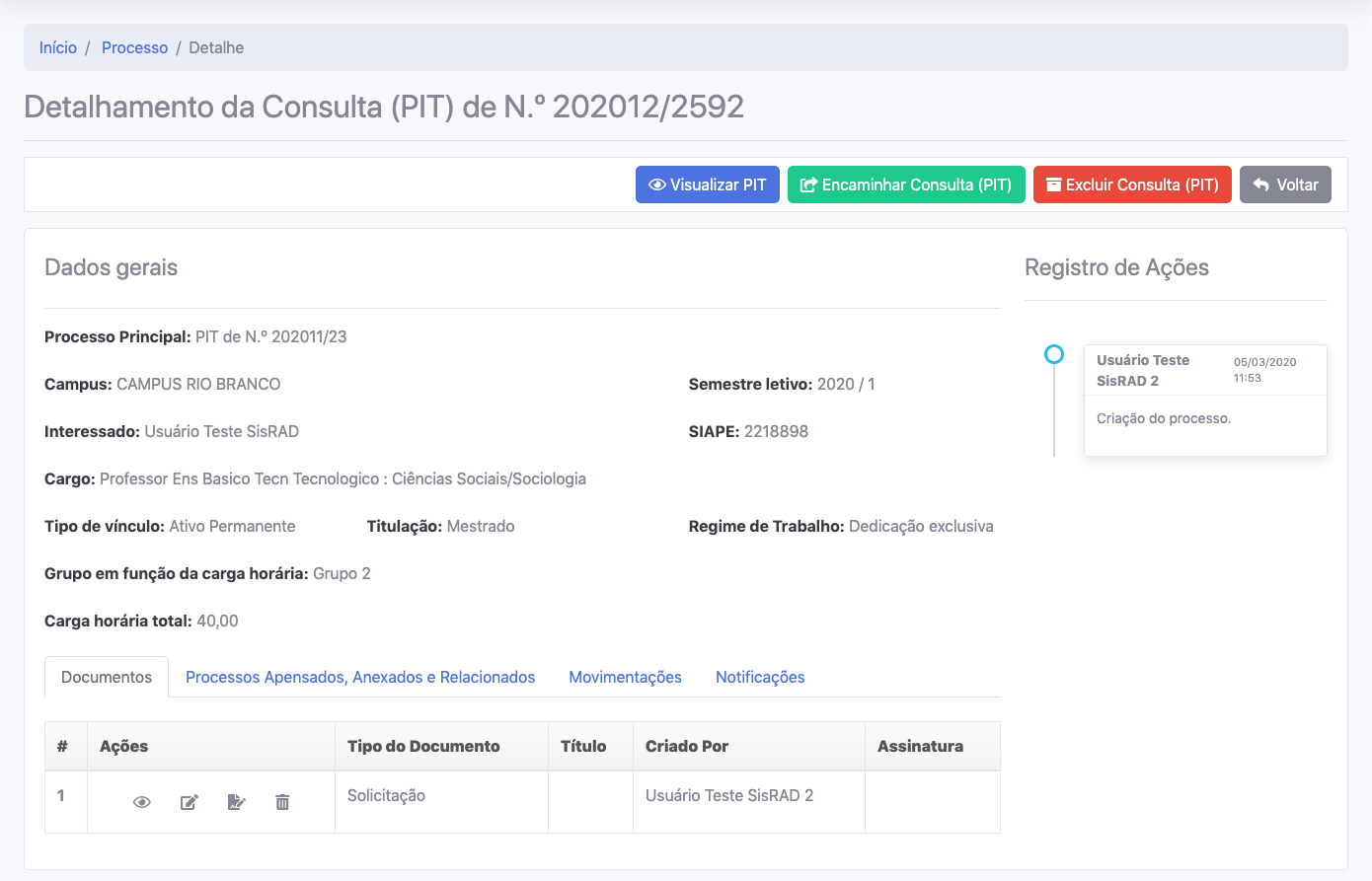
Task: Open the Visualizar PIT button
Action: click(x=707, y=184)
